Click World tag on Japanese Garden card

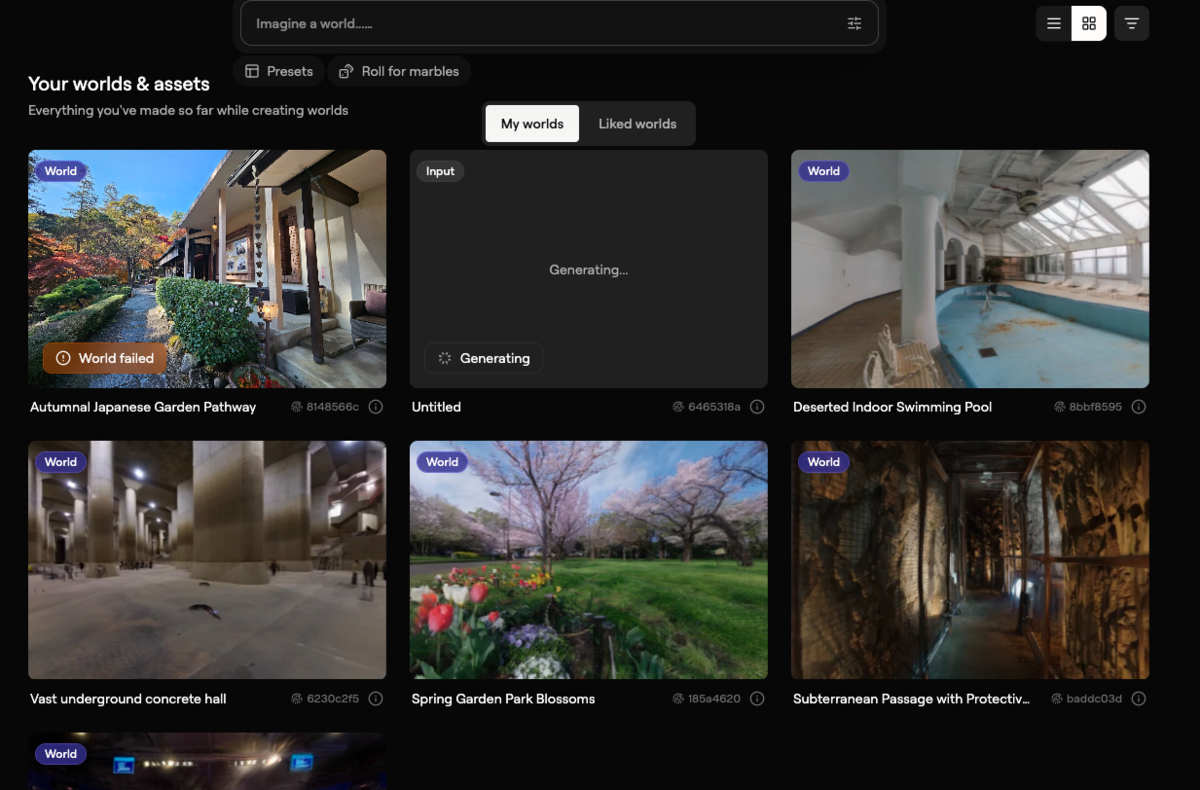(60, 171)
